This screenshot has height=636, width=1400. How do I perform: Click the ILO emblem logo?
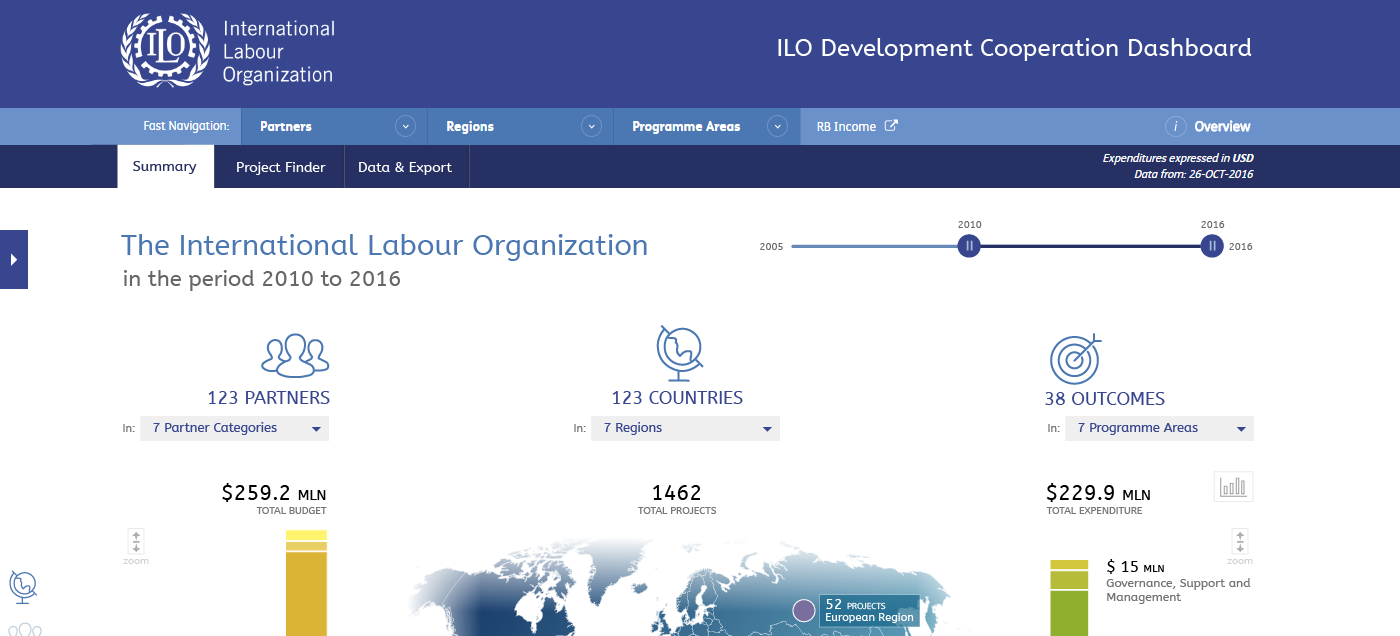(x=166, y=50)
